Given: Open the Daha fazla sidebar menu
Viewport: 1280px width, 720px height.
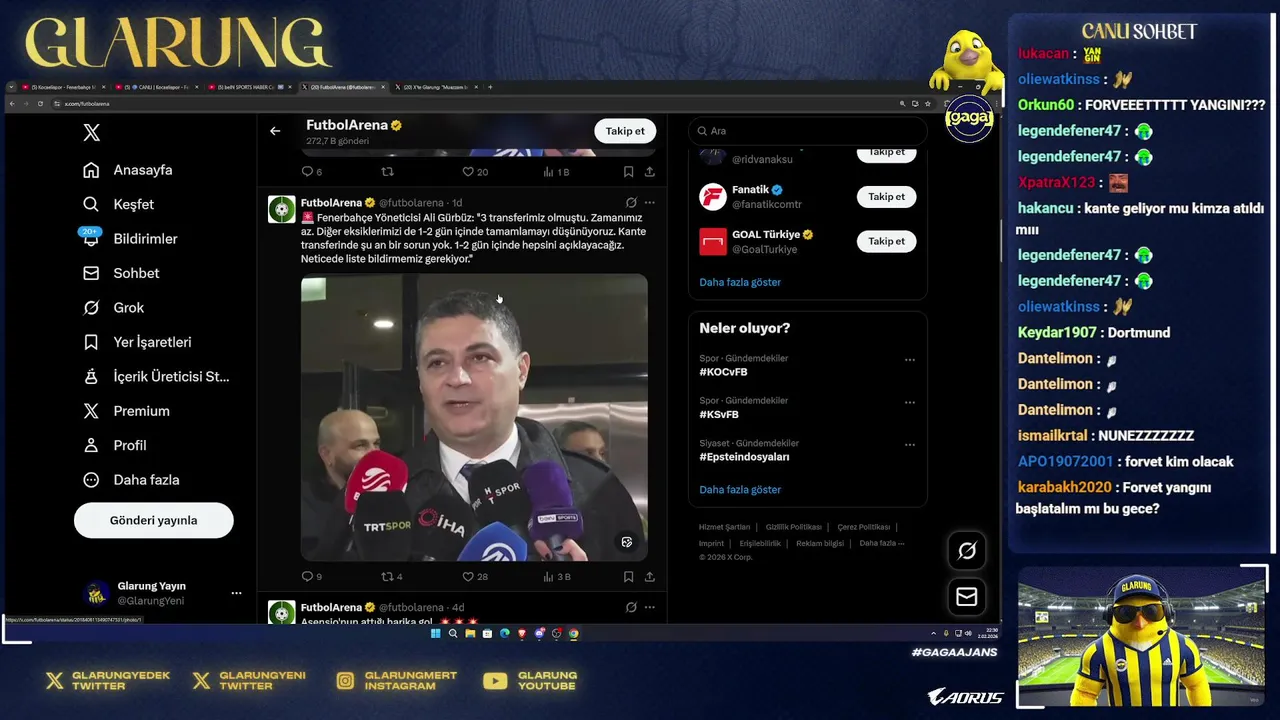Looking at the screenshot, I should (x=132, y=480).
